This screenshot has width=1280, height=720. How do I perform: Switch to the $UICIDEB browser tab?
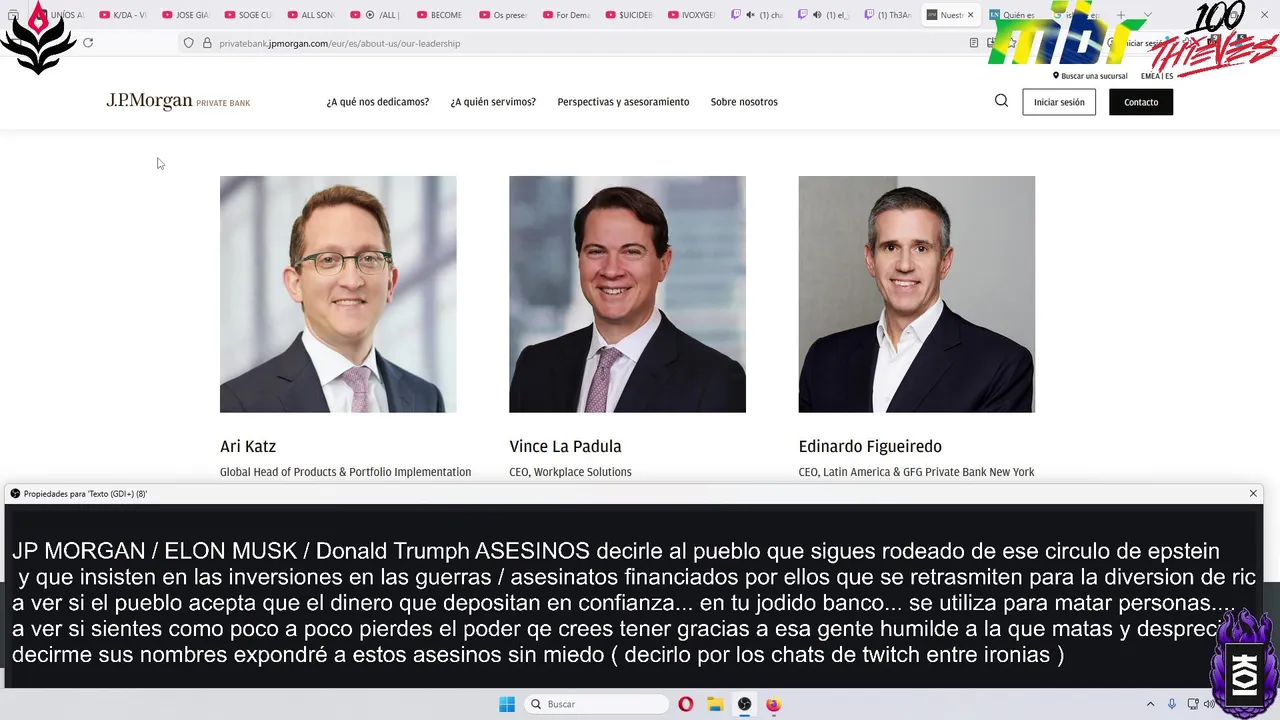[x=627, y=15]
